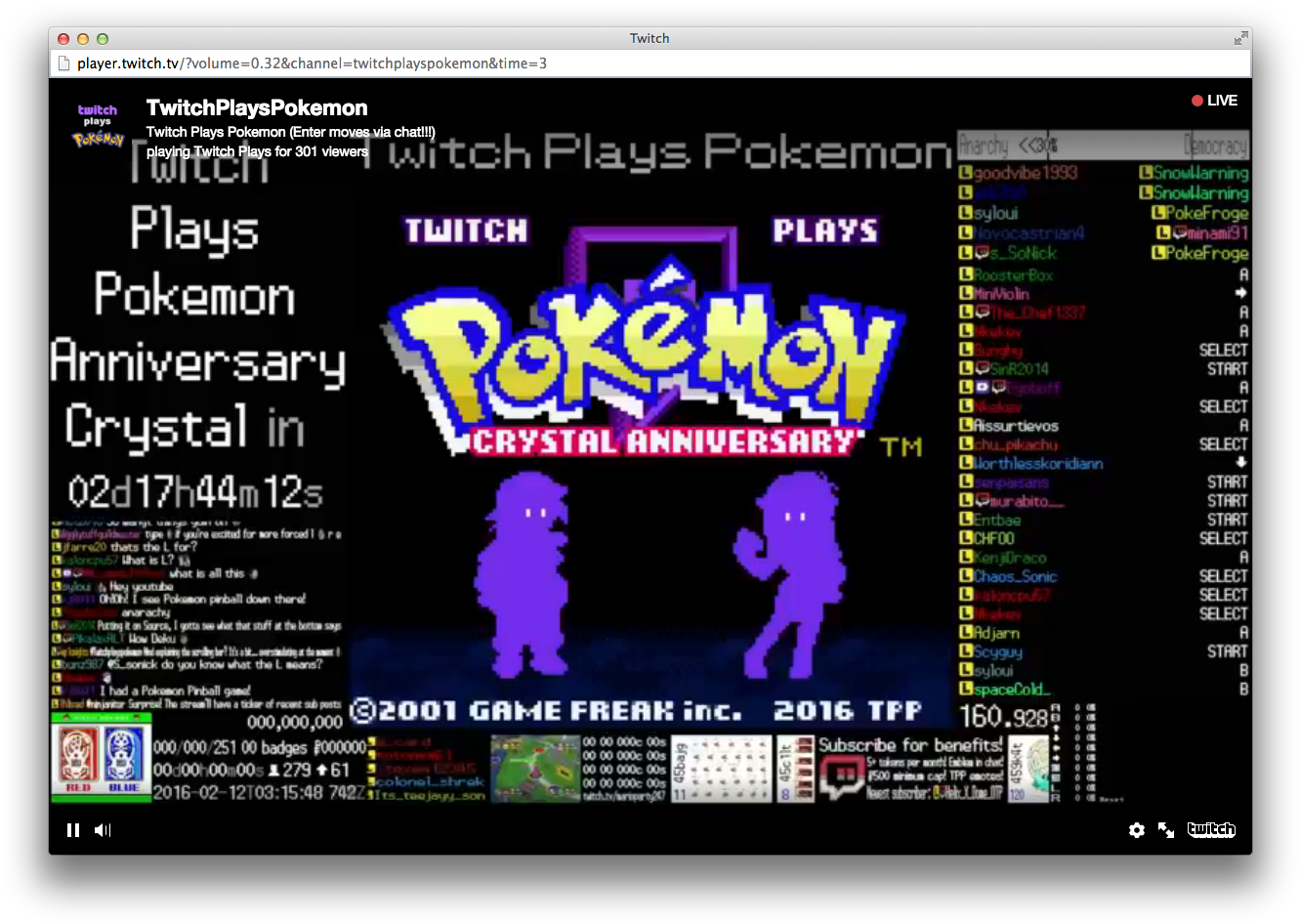Viewport: 1300px width, 924px height.
Task: Click the '©2001 GAME FREAK inc.' text
Action: click(x=546, y=710)
